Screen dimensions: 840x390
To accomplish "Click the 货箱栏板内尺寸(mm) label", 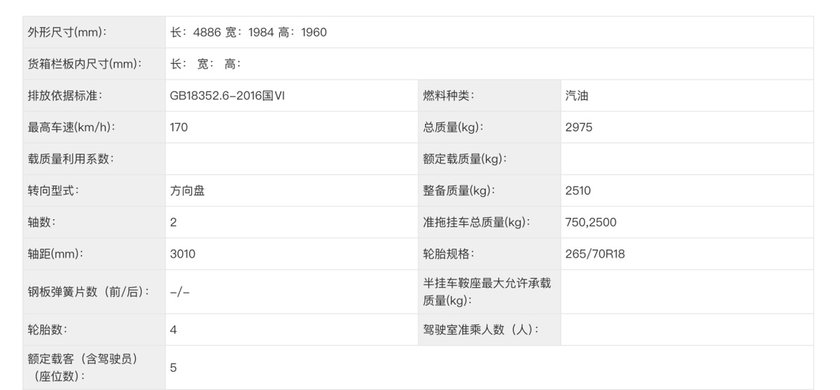I will (85, 64).
